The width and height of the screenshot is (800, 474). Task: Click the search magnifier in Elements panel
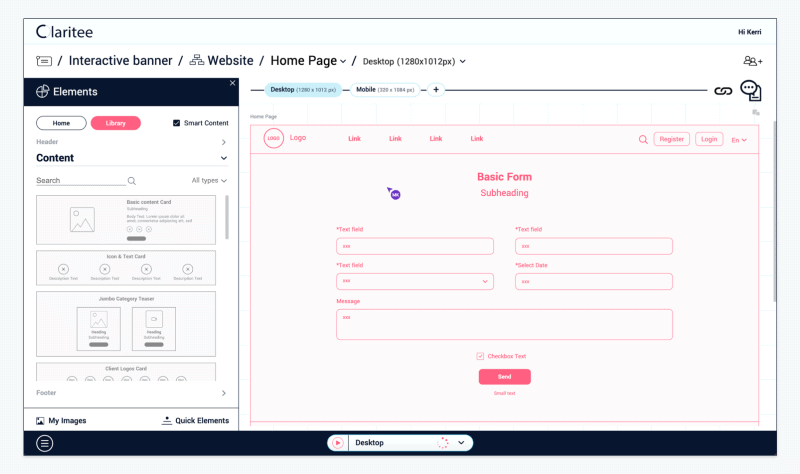click(132, 181)
